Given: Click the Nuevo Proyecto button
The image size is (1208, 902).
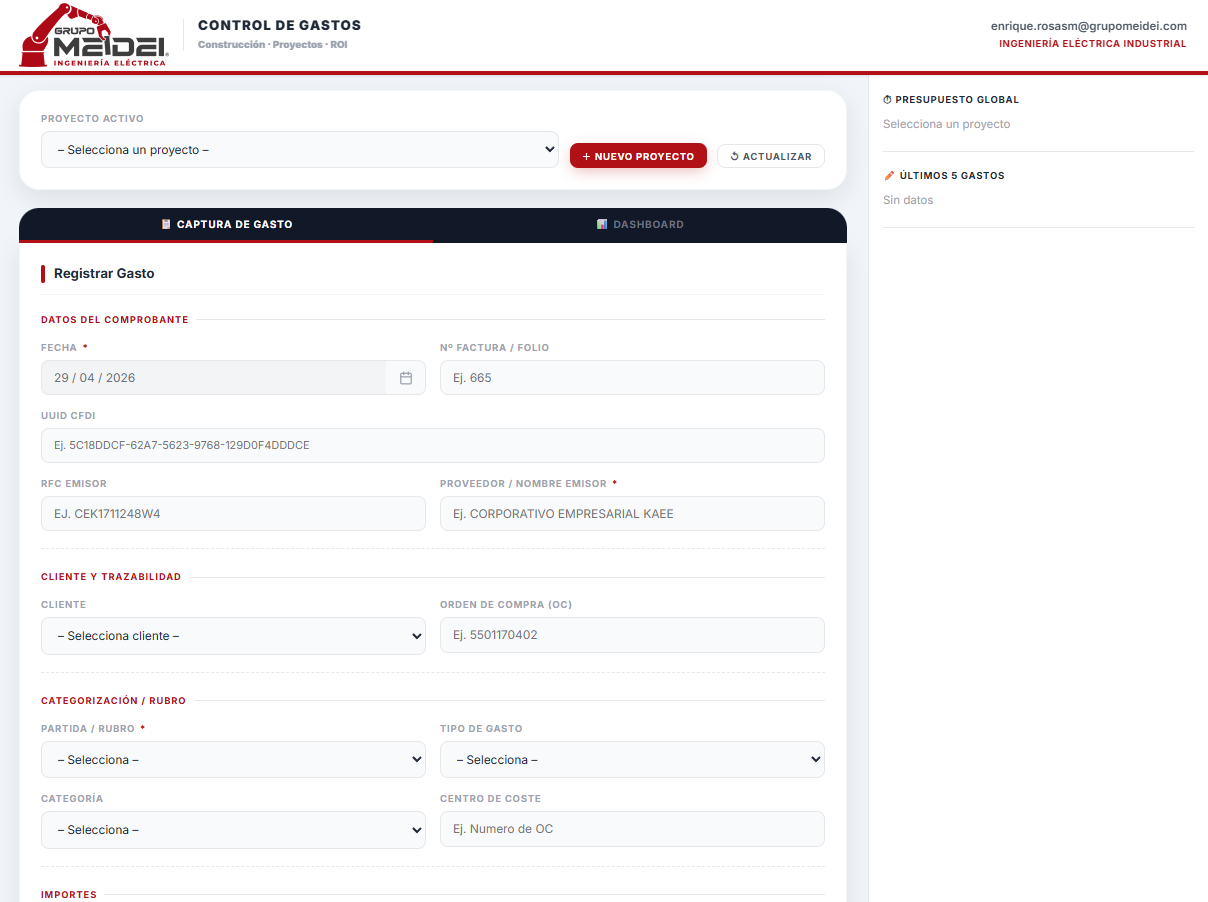Looking at the screenshot, I should tap(638, 156).
